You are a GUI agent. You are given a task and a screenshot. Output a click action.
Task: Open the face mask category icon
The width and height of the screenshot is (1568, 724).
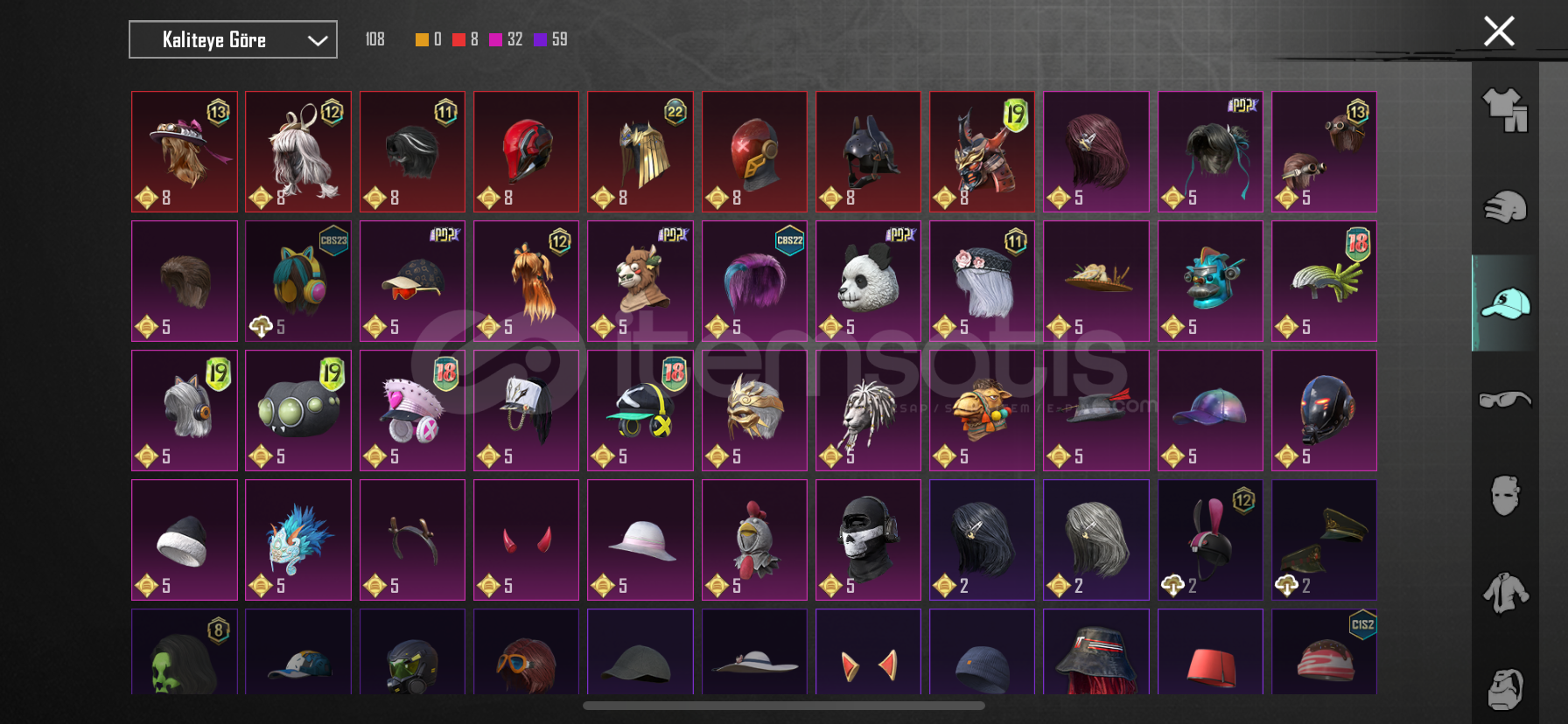coord(1505,496)
